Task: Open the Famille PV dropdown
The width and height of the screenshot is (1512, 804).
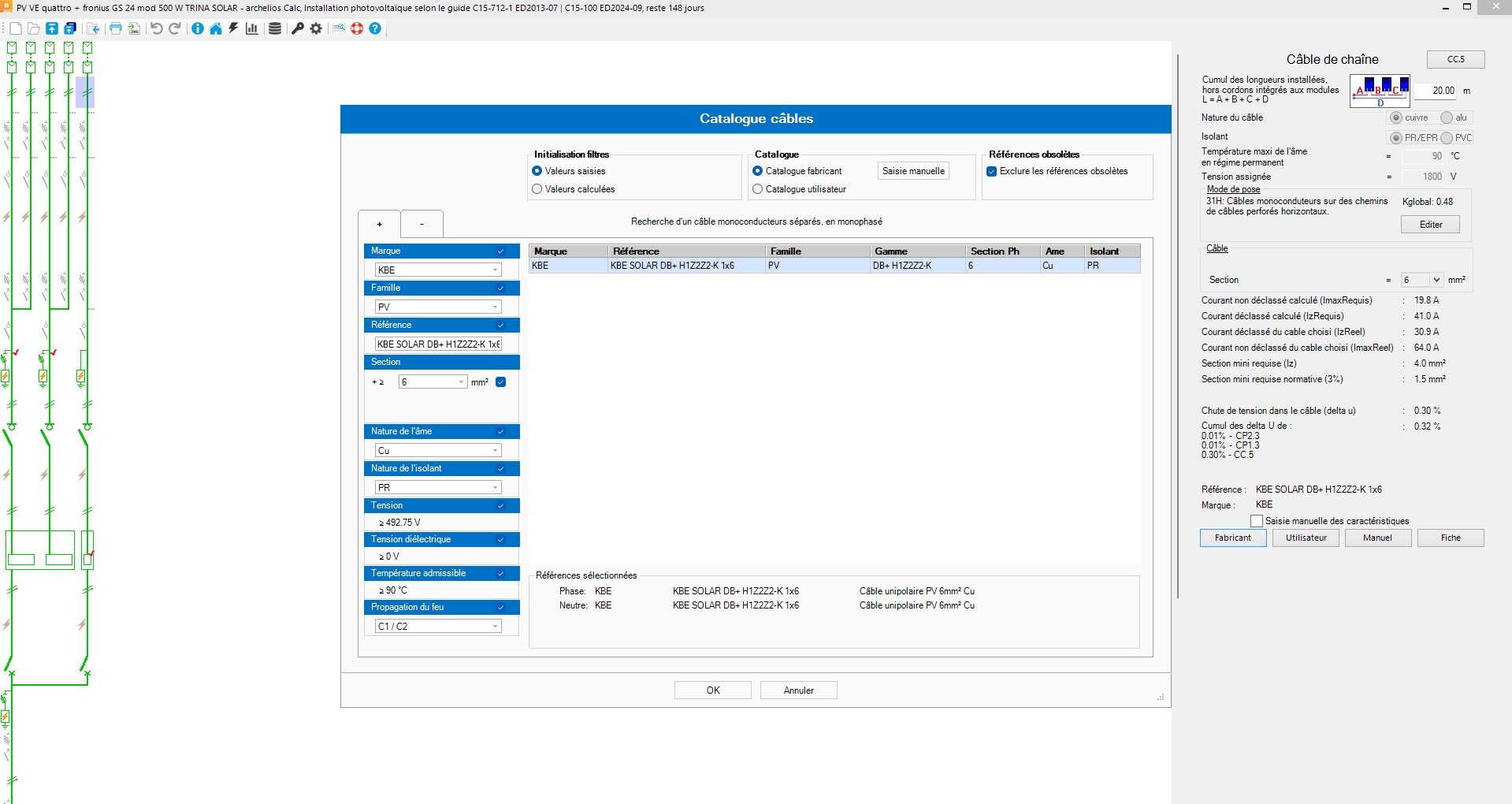Action: pyautogui.click(x=438, y=307)
